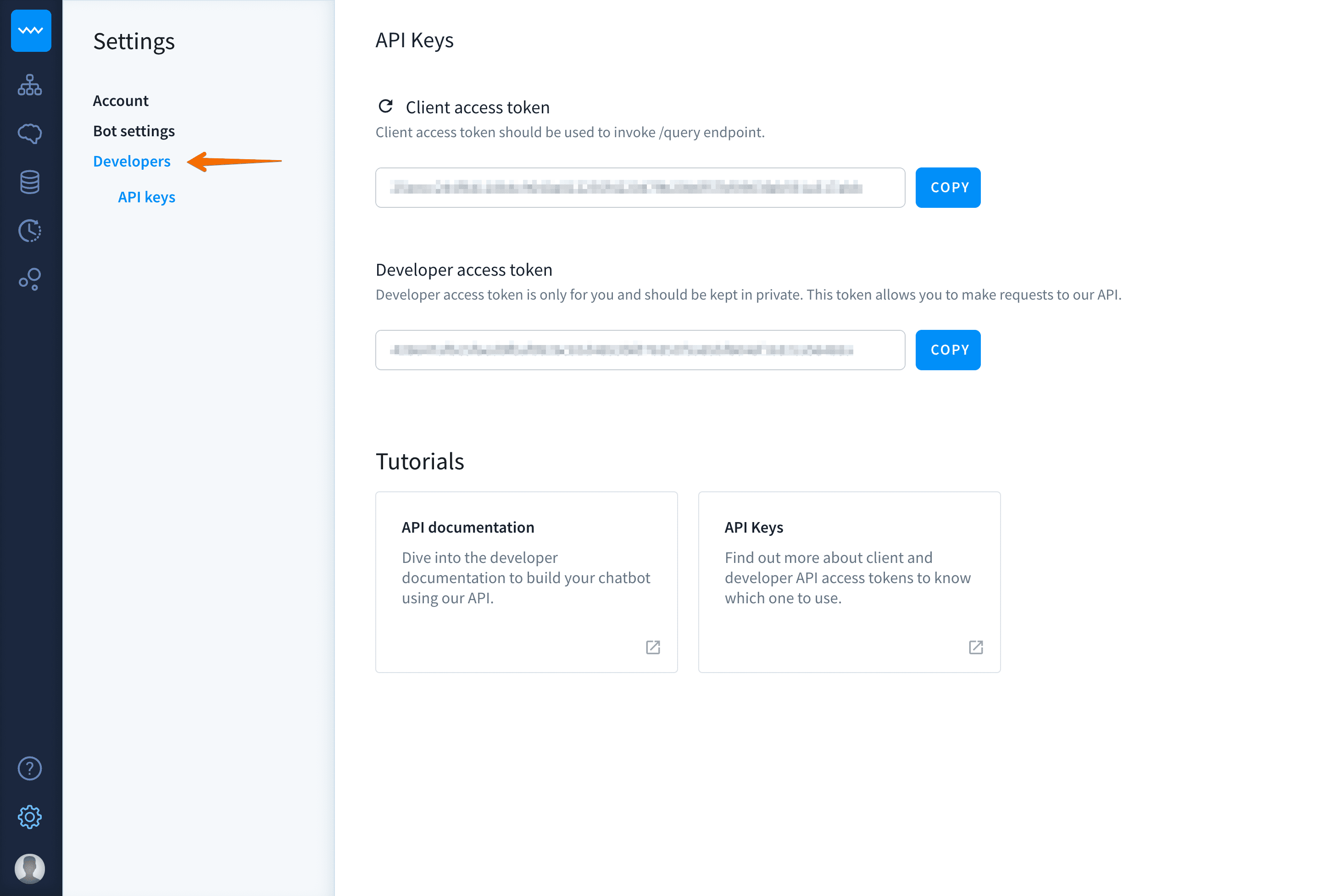
Task: Click the ChatBot logo icon
Action: coord(31,31)
